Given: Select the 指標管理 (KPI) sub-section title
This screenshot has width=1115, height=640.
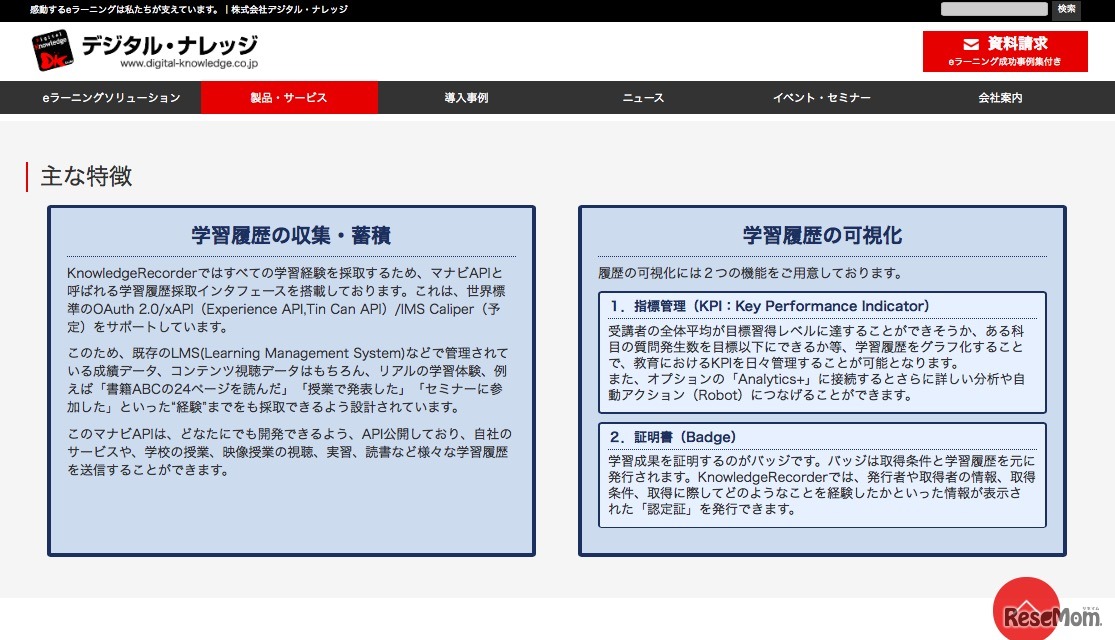Looking at the screenshot, I should tap(769, 306).
